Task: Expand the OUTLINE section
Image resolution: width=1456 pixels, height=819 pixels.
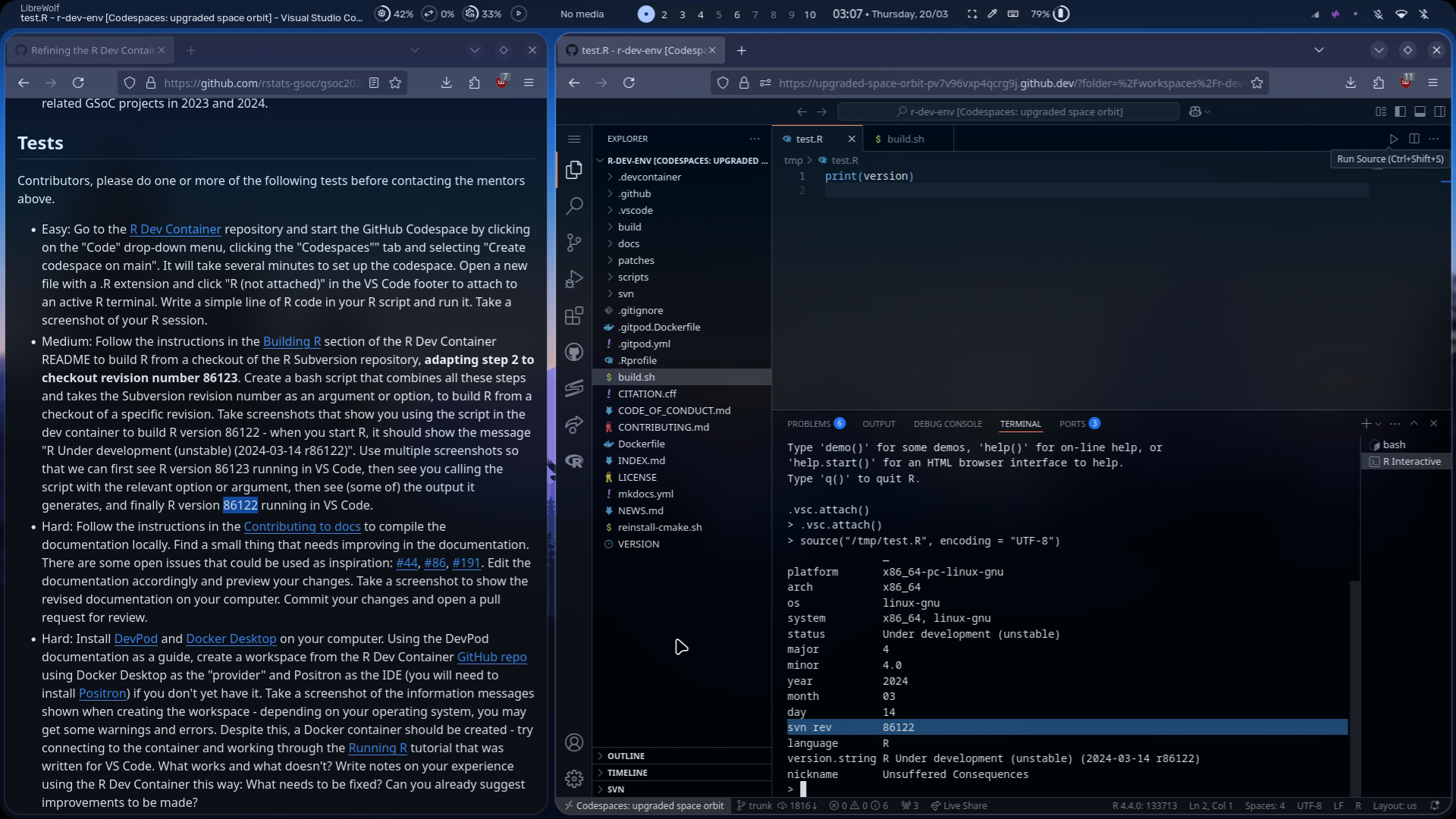Action: click(682, 756)
